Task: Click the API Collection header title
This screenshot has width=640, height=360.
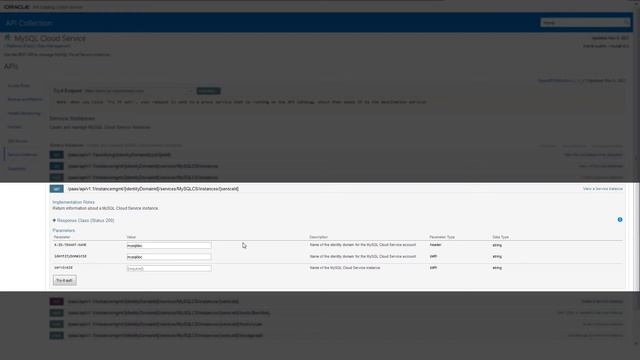Action: pos(29,23)
